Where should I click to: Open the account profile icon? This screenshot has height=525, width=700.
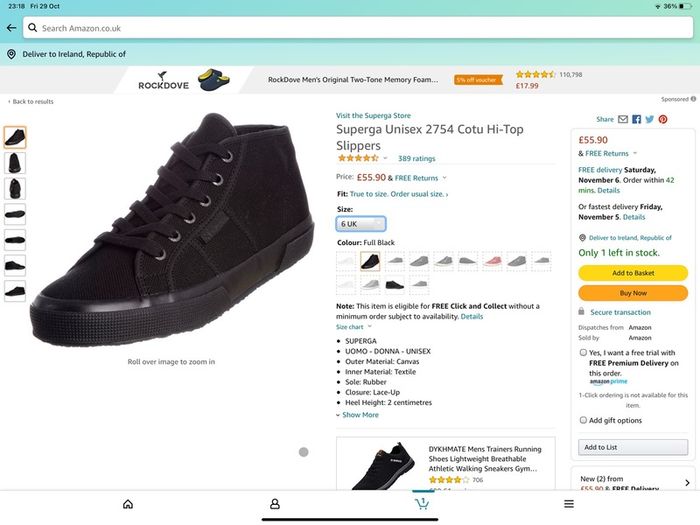click(x=275, y=504)
